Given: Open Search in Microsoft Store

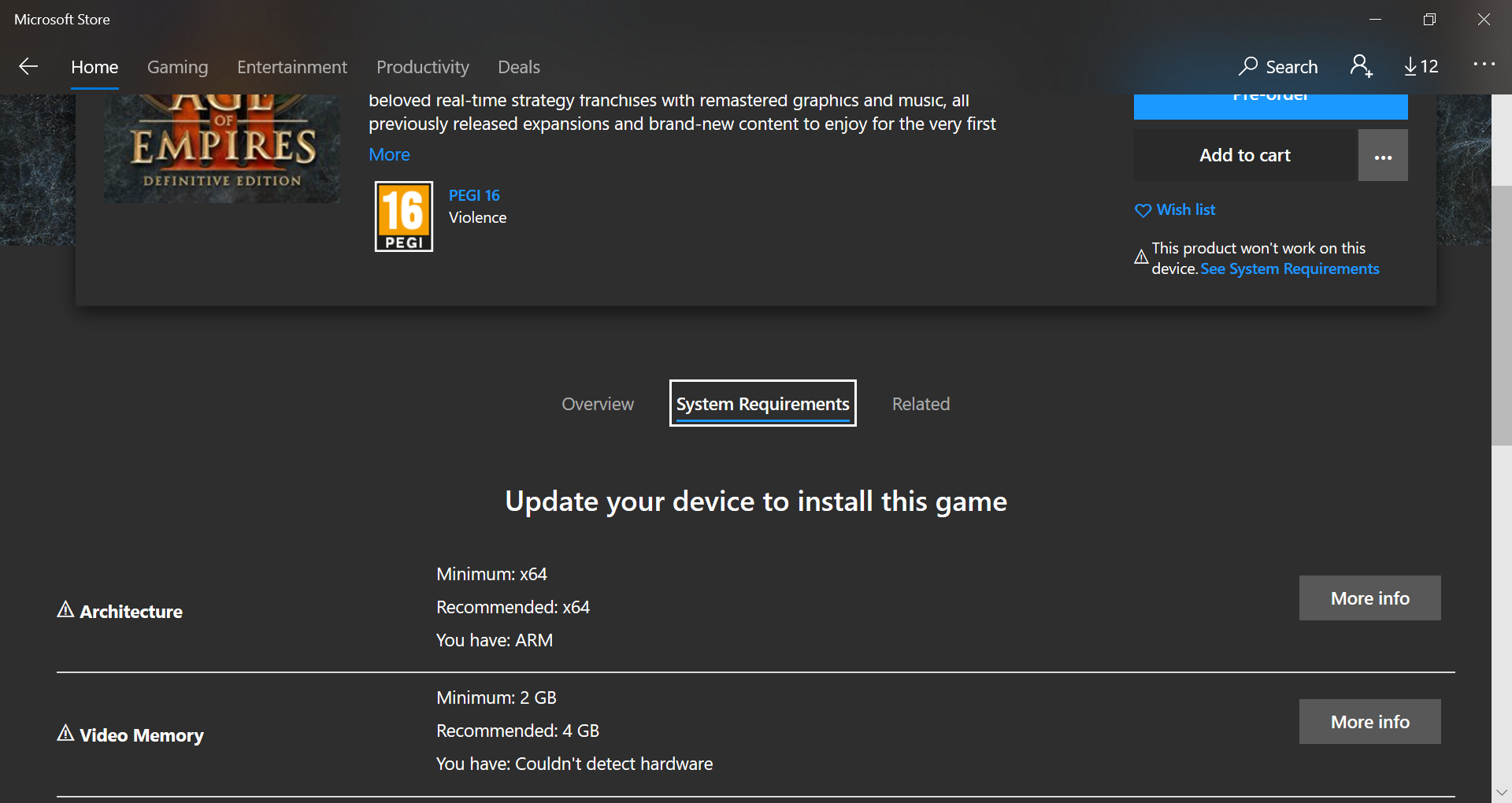Looking at the screenshot, I should (1277, 67).
